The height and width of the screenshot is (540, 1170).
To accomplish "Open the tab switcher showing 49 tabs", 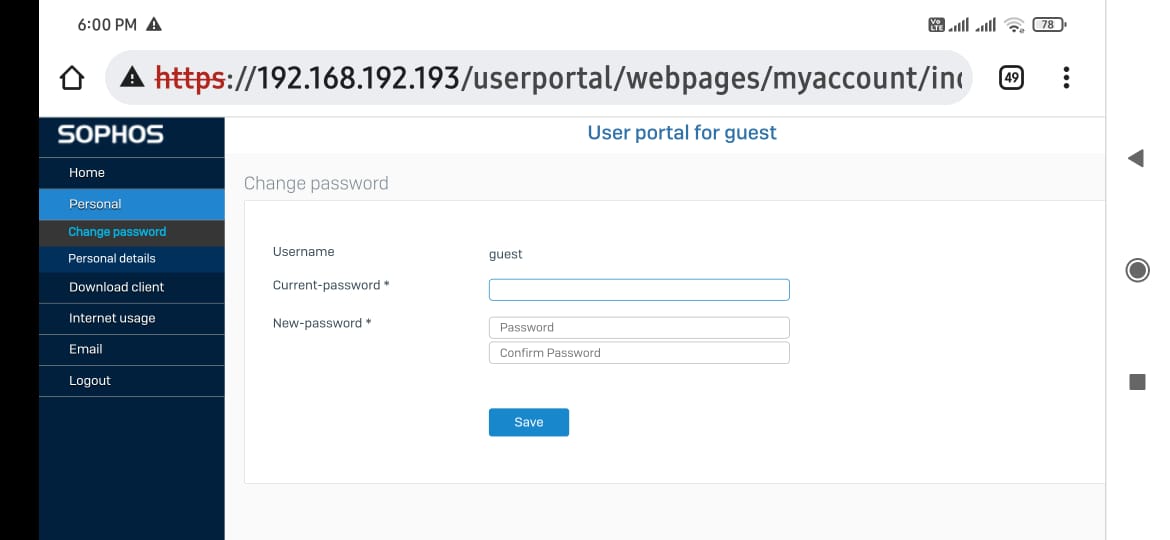I will click(x=1011, y=78).
